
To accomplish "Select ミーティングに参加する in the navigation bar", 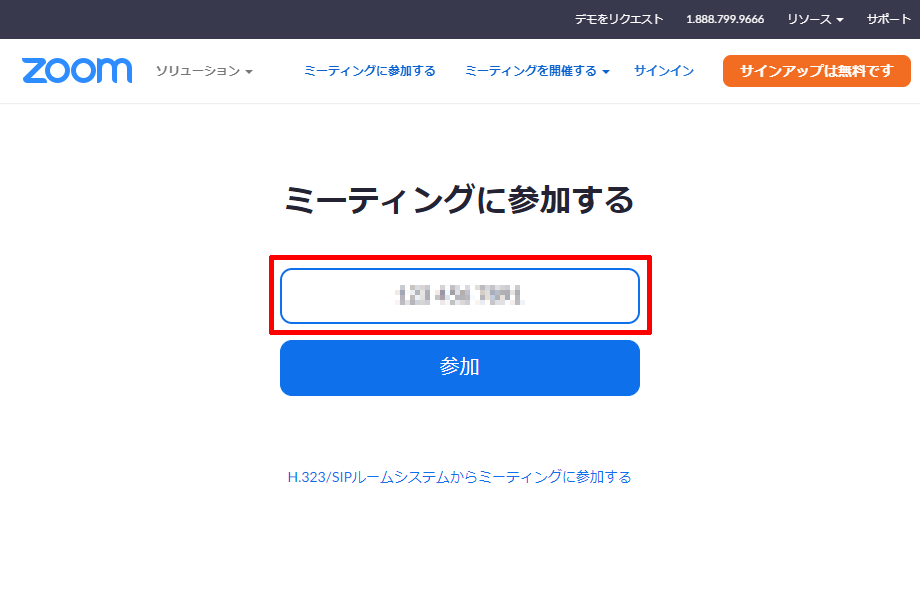I will [x=370, y=71].
